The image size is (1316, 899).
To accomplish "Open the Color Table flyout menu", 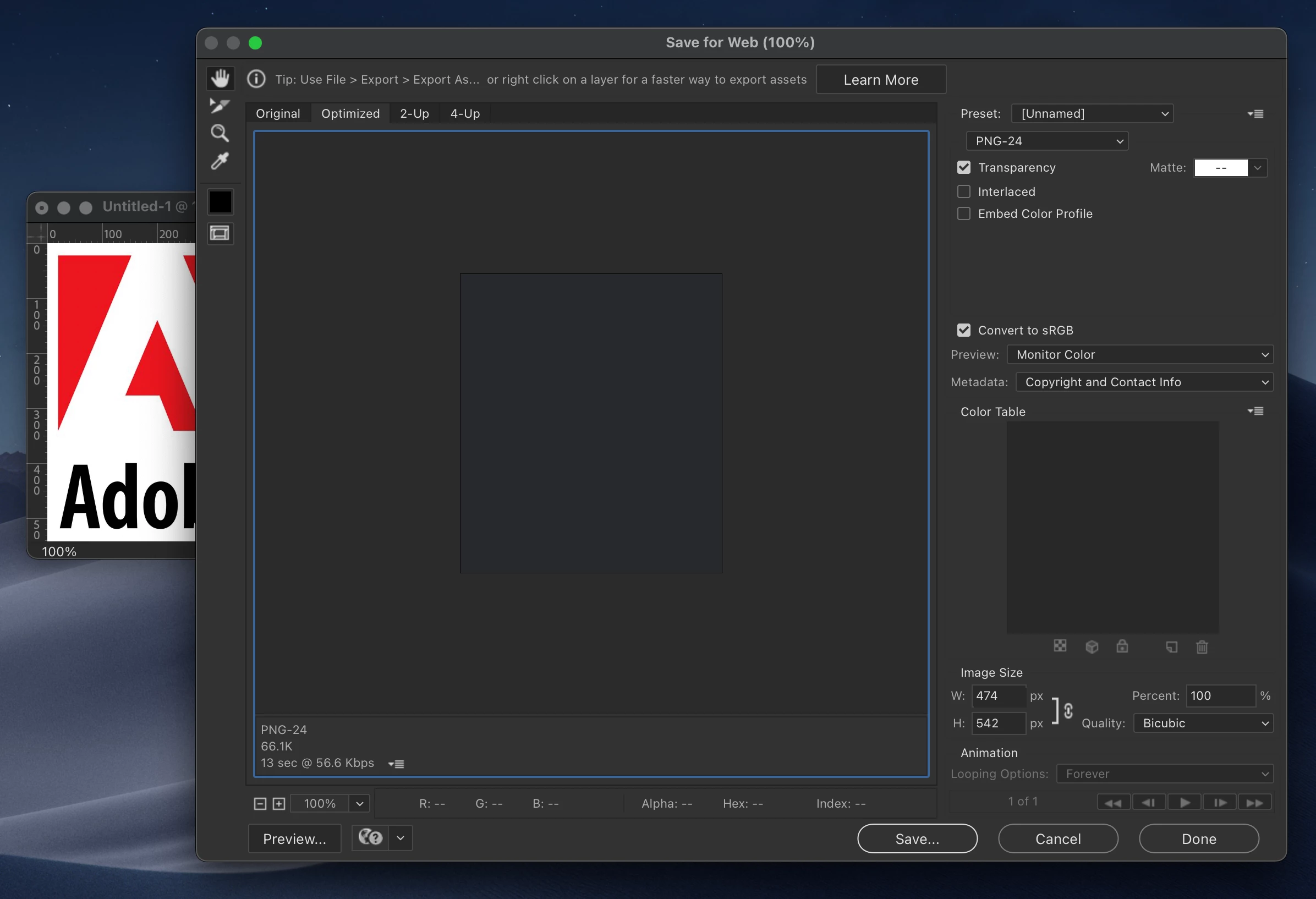I will click(1255, 412).
